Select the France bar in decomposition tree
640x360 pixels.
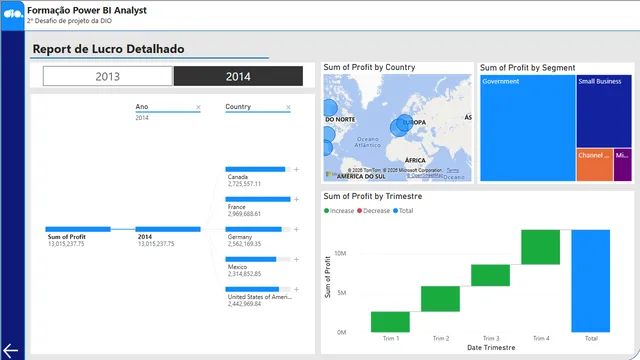pos(258,199)
